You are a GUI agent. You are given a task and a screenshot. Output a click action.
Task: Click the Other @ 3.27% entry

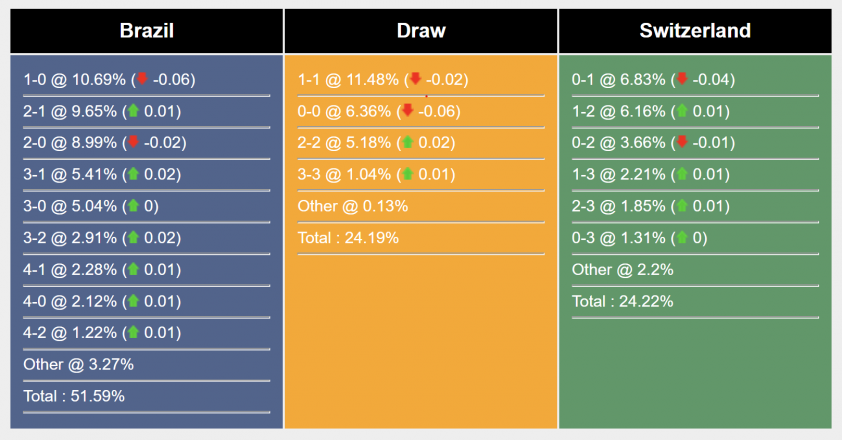[x=78, y=364]
